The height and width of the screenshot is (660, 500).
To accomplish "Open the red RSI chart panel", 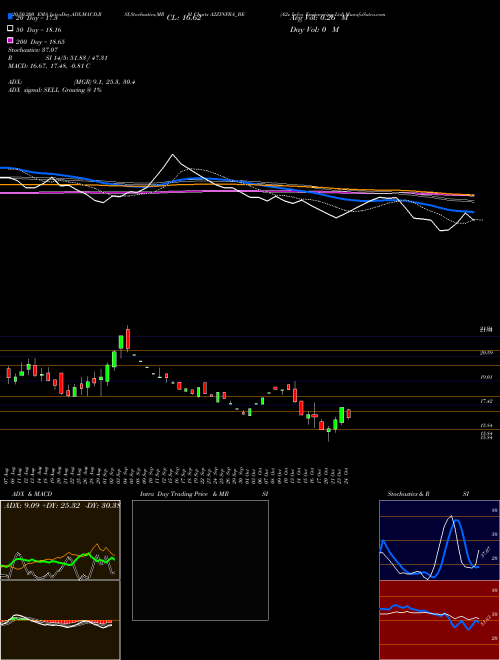I will click(439, 620).
